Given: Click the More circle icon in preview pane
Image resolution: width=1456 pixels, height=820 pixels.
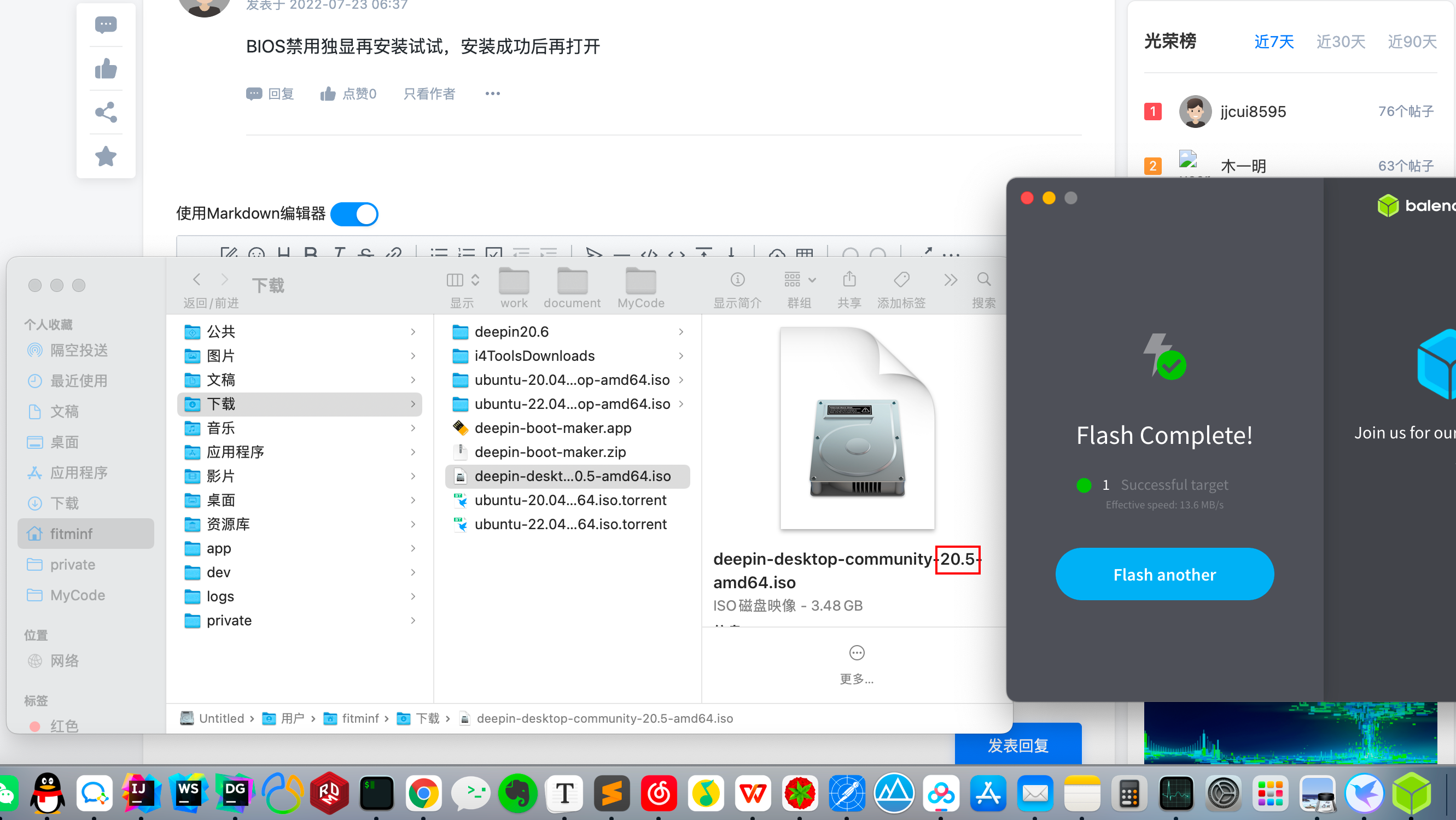Looking at the screenshot, I should [x=857, y=653].
